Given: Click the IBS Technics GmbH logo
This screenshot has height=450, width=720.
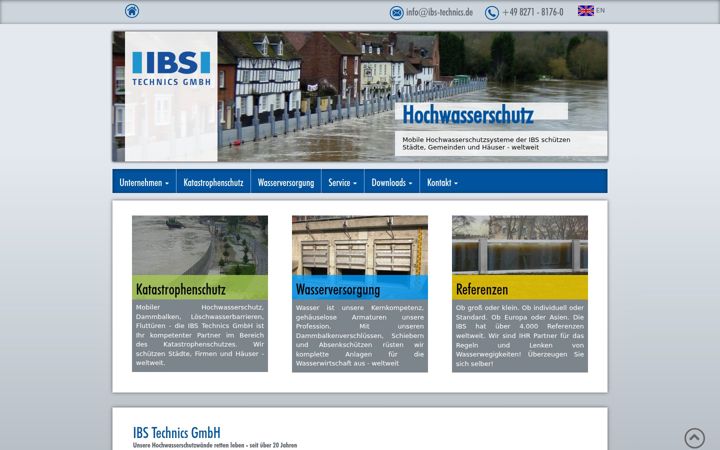Looking at the screenshot, I should (x=171, y=69).
